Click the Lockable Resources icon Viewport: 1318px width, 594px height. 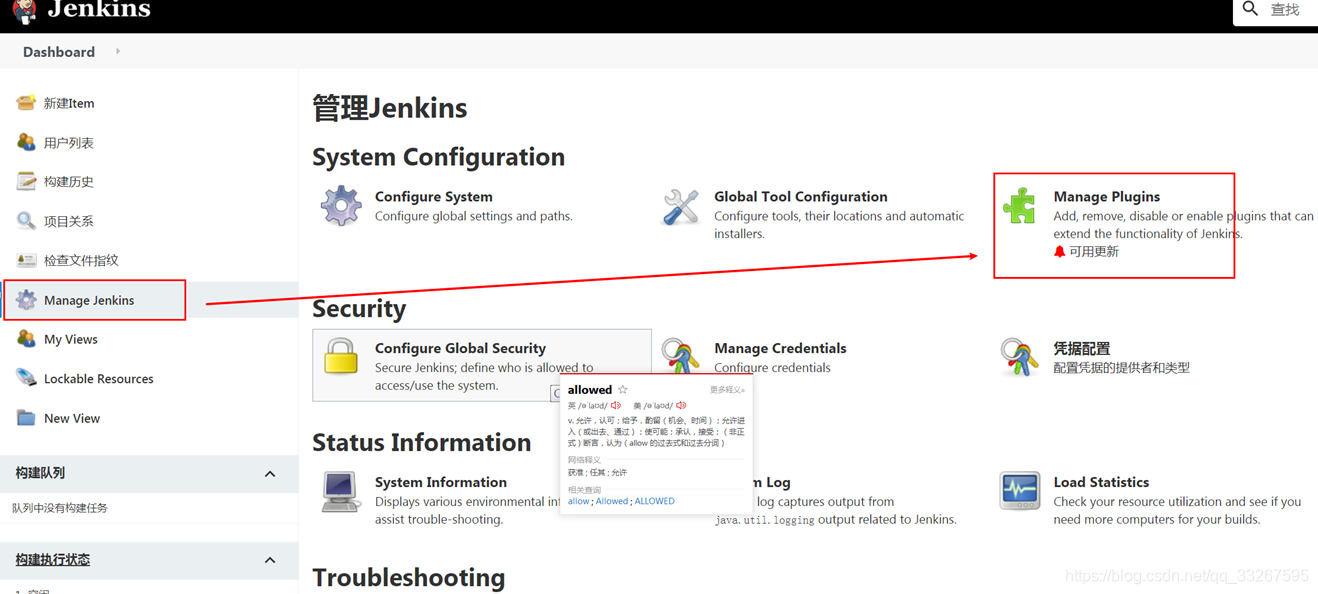coord(26,378)
